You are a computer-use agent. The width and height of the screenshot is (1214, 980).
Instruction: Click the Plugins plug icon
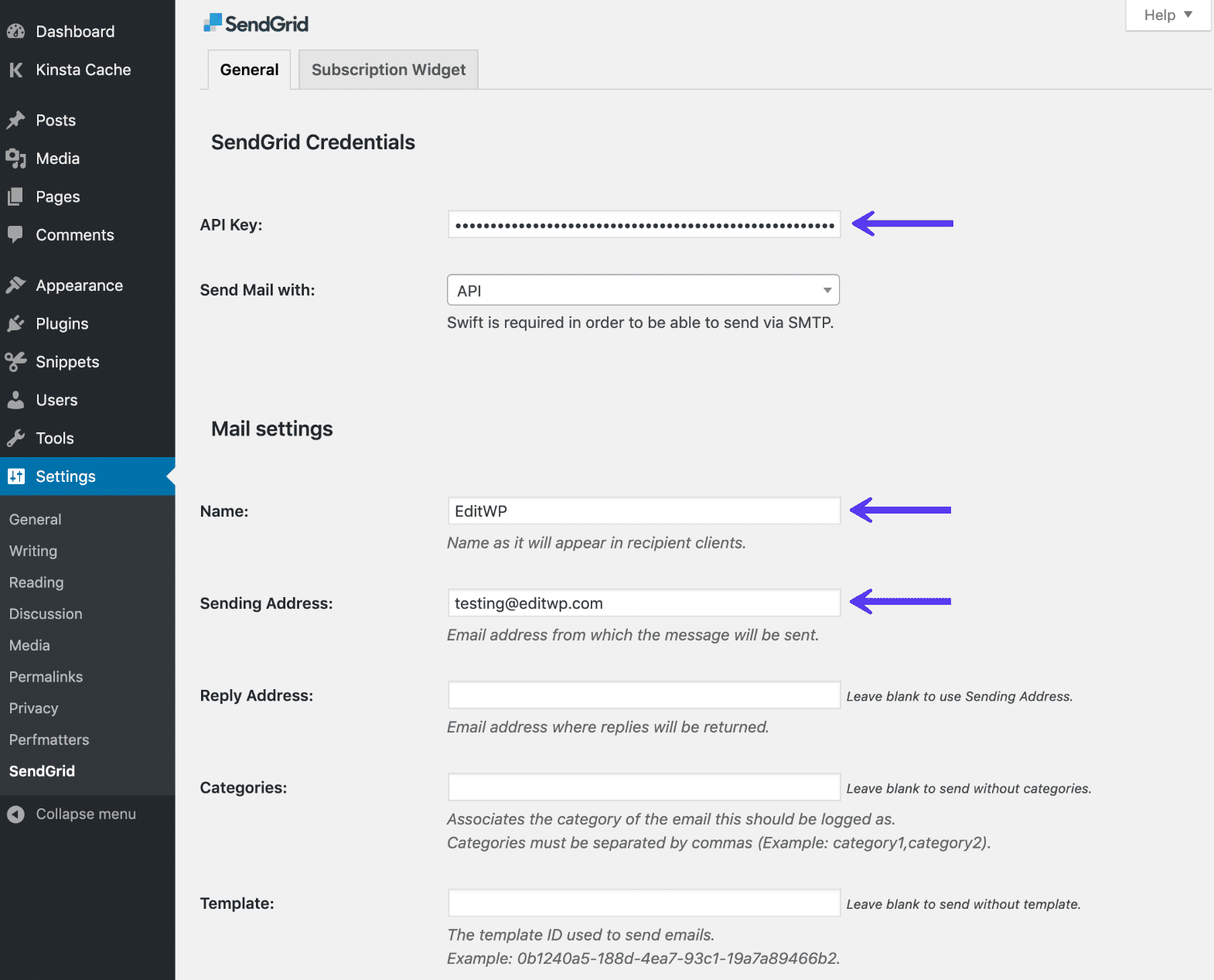(15, 323)
